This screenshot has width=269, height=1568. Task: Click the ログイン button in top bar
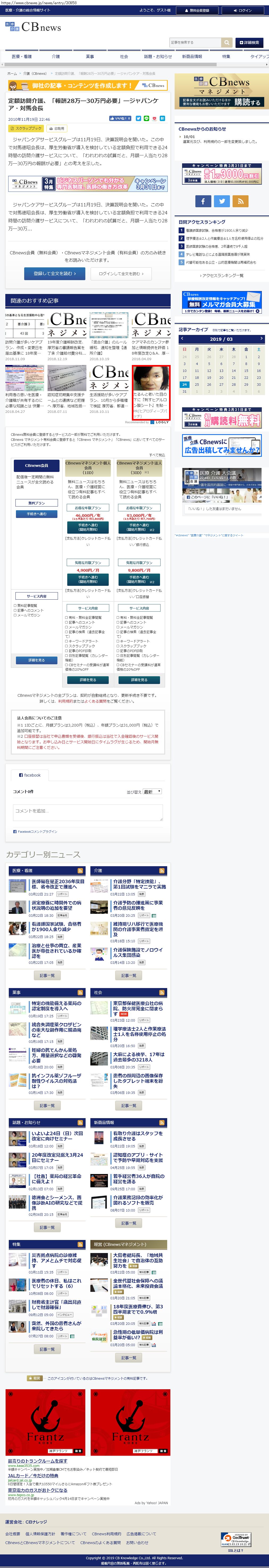click(x=243, y=10)
